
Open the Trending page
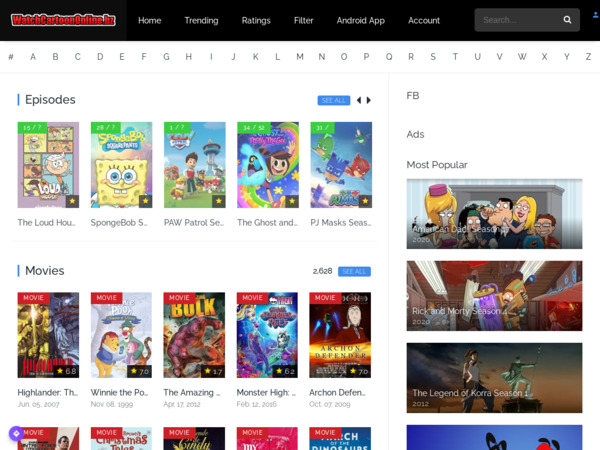coord(201,20)
